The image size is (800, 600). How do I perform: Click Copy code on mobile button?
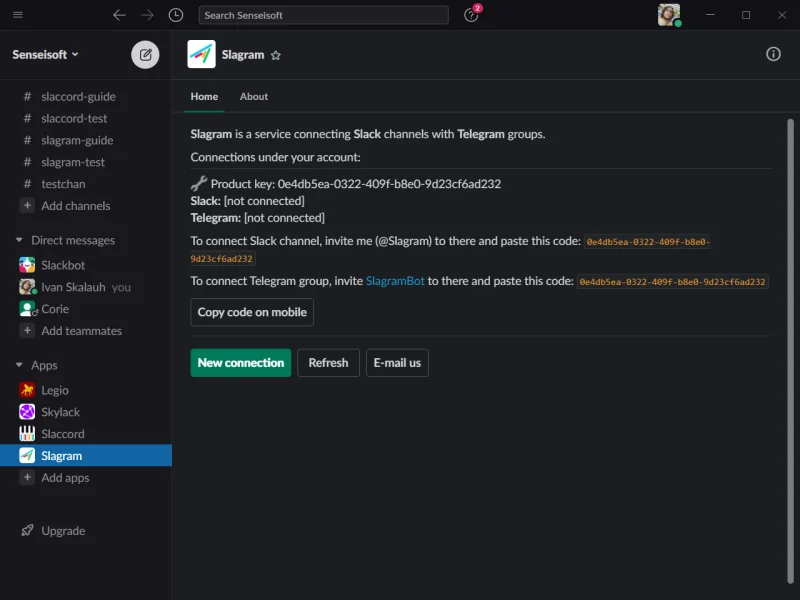252,312
